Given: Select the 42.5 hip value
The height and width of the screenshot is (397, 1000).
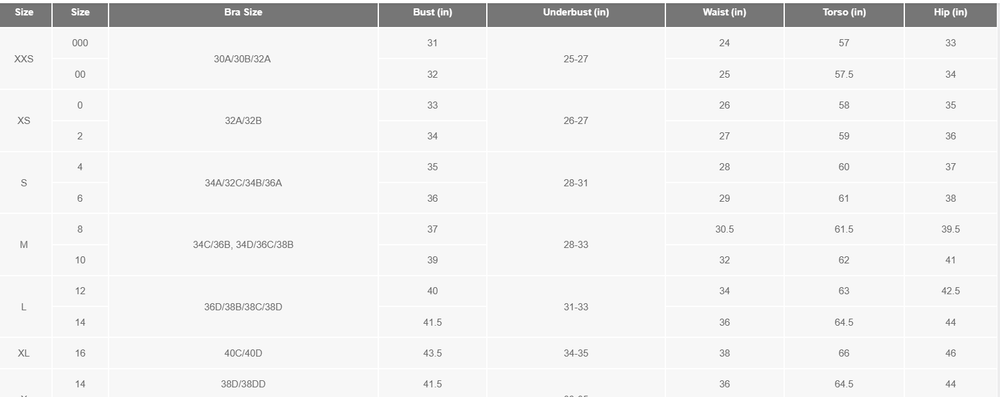Looking at the screenshot, I should tap(950, 291).
